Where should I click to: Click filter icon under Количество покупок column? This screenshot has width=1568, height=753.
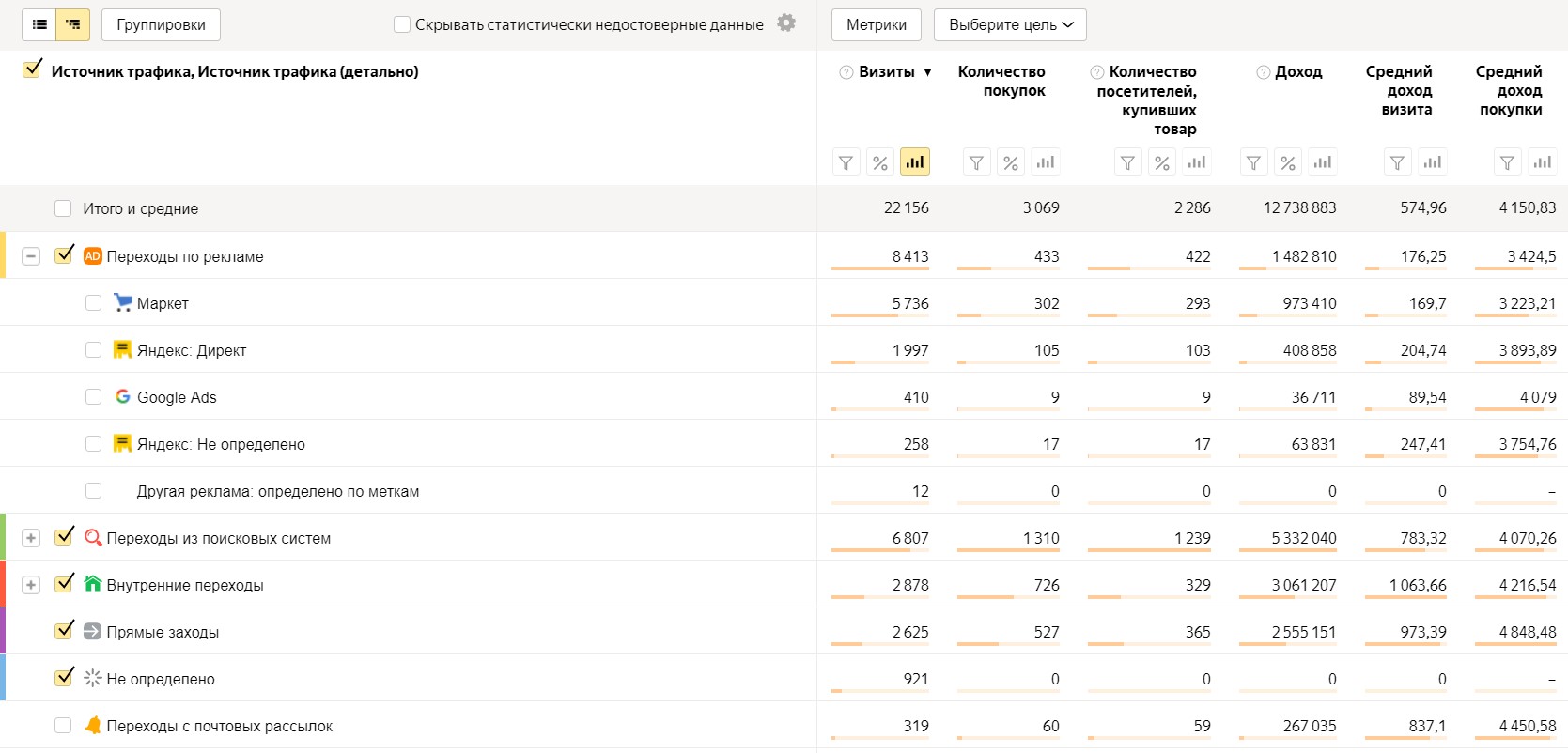point(977,162)
